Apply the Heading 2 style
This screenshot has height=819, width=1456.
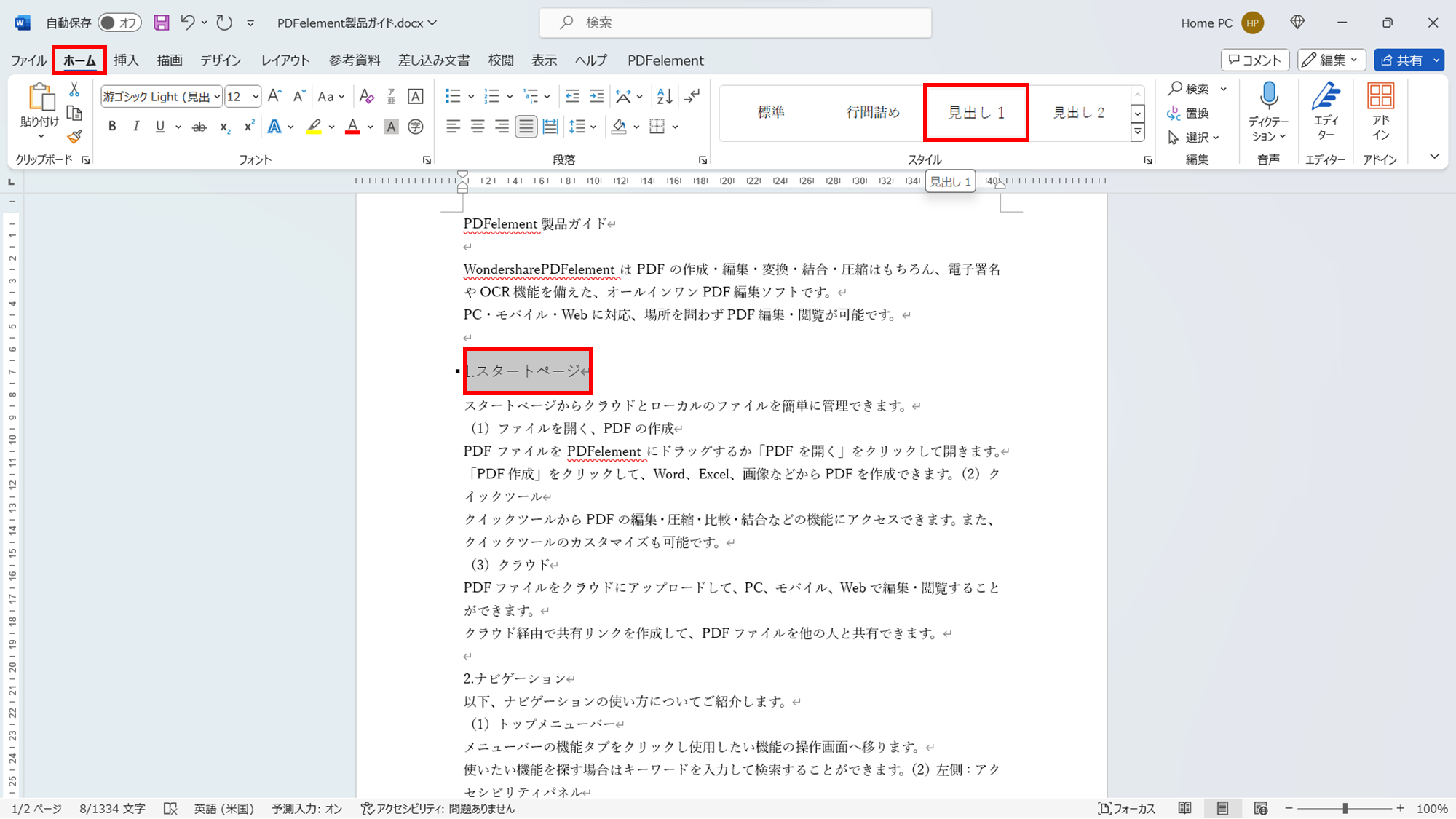tap(1079, 112)
